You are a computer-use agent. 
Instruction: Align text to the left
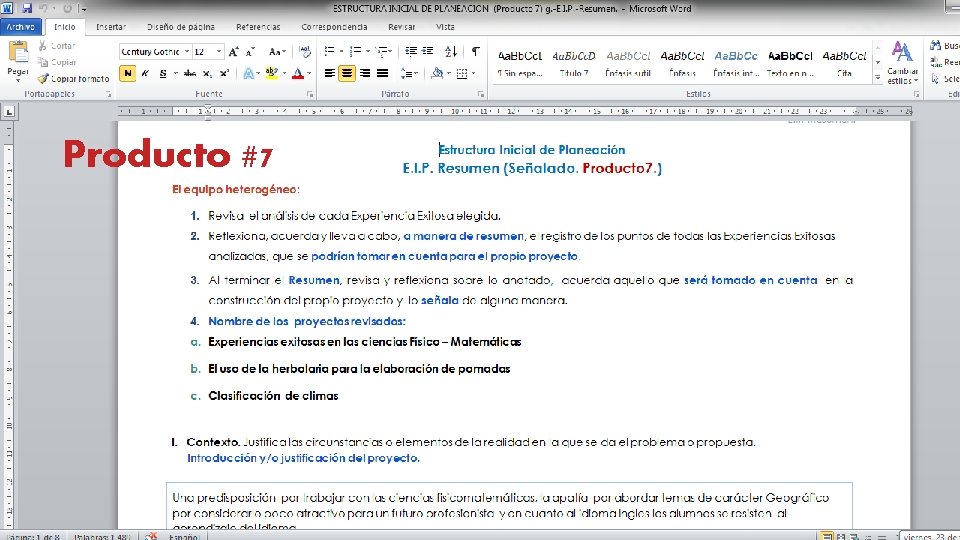[x=329, y=73]
